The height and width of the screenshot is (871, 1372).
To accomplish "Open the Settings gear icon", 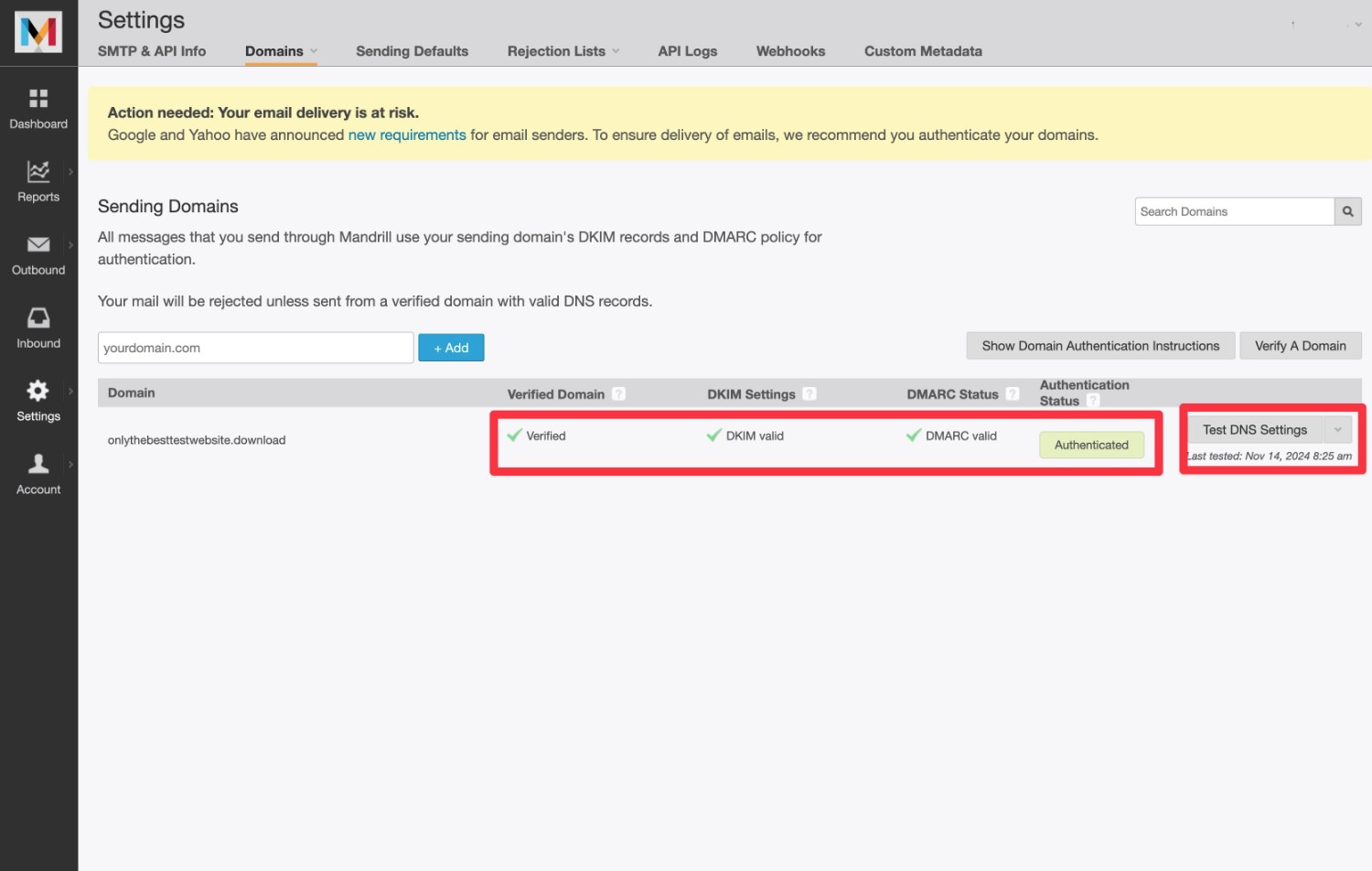I will click(x=38, y=391).
